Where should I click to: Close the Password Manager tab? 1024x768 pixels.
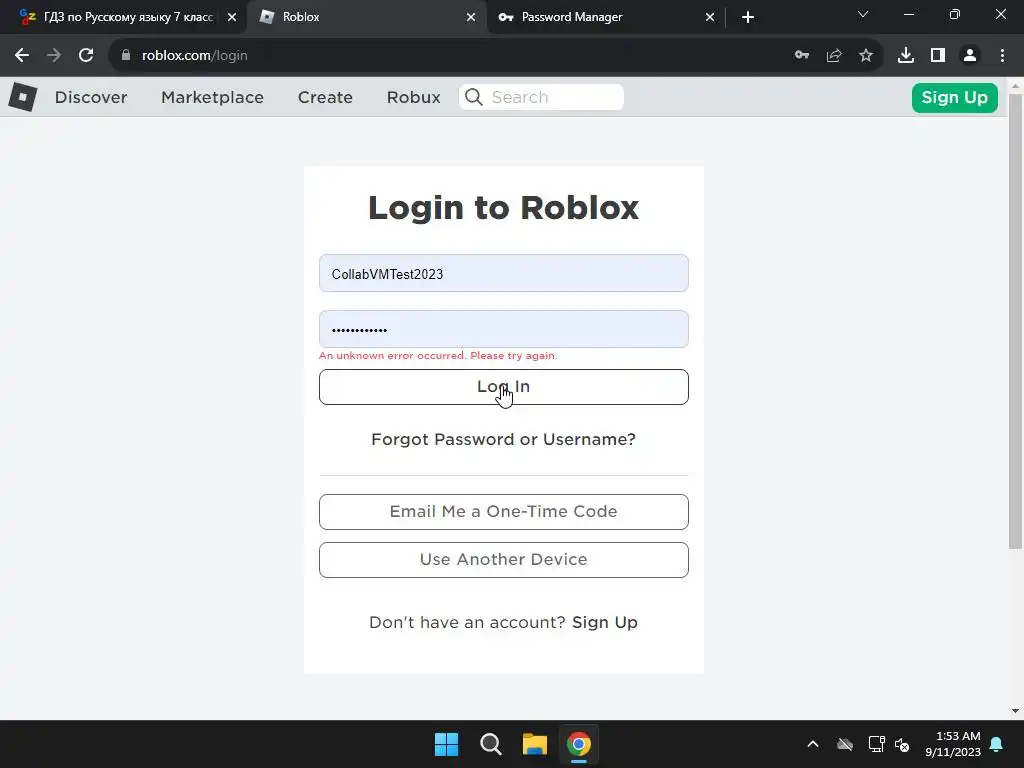(710, 17)
